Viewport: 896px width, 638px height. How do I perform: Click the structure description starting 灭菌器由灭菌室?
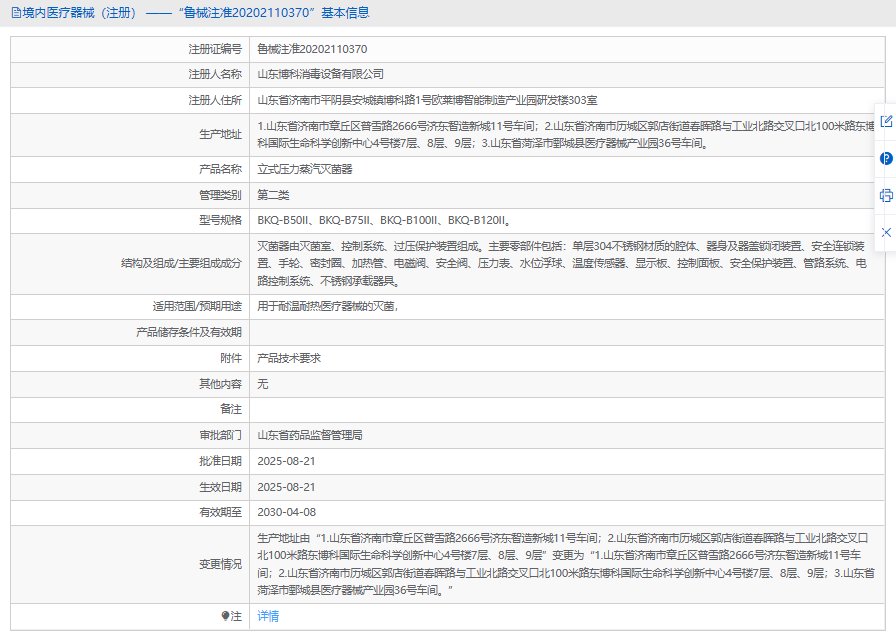(562, 264)
